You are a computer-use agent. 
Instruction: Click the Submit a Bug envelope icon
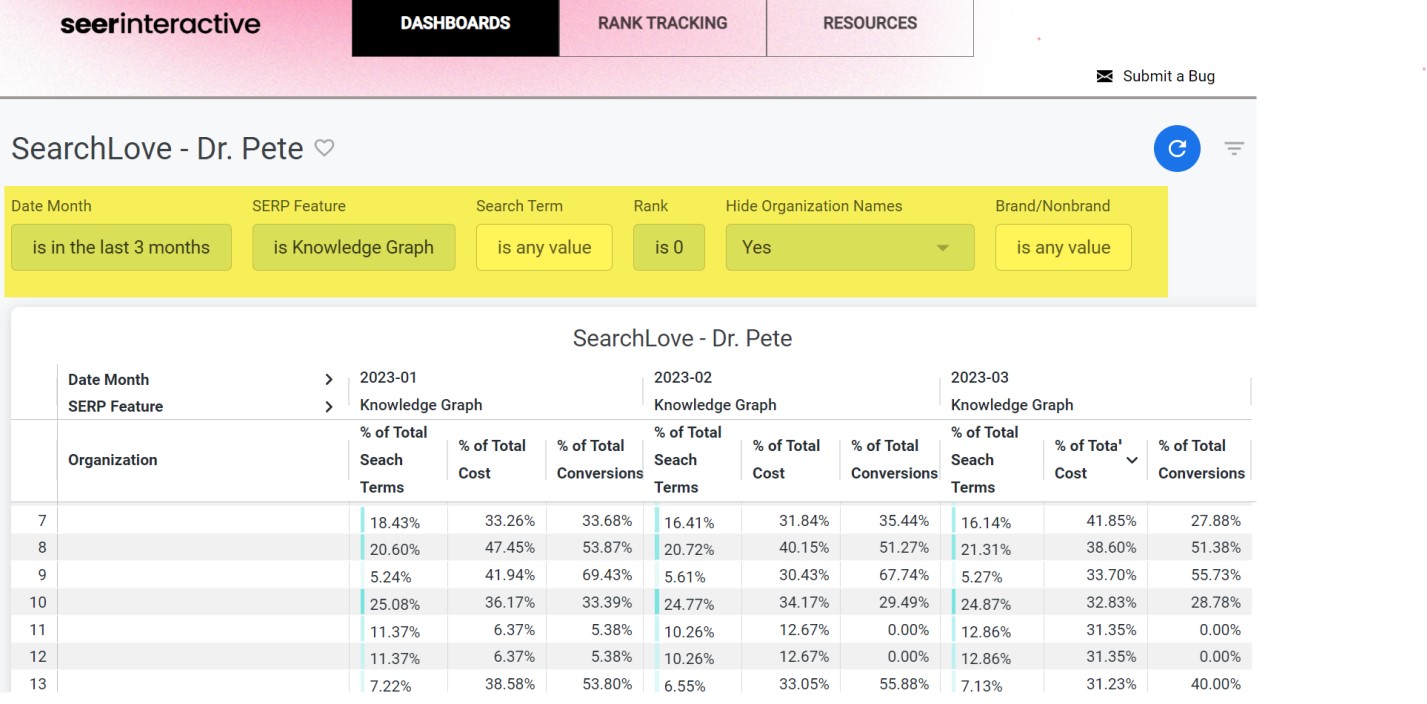point(1104,76)
